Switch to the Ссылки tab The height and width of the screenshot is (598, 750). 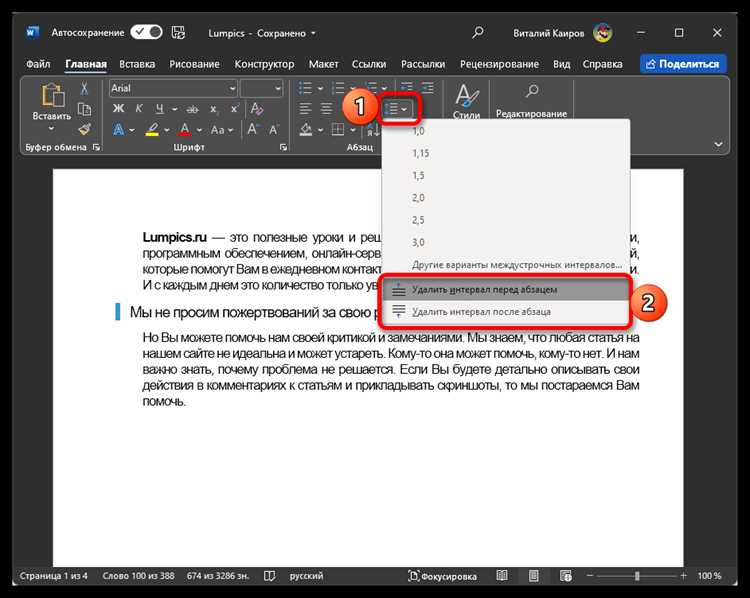coord(369,64)
